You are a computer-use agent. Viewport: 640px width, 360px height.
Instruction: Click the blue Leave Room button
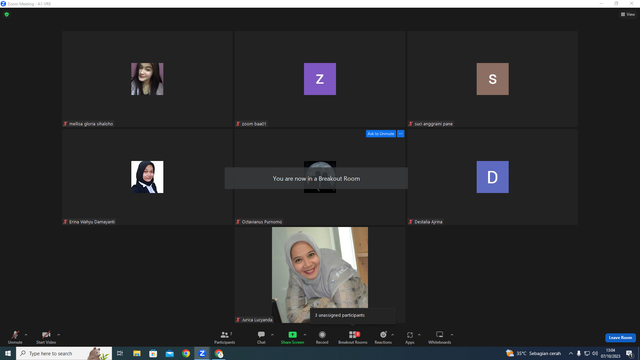[620, 338]
